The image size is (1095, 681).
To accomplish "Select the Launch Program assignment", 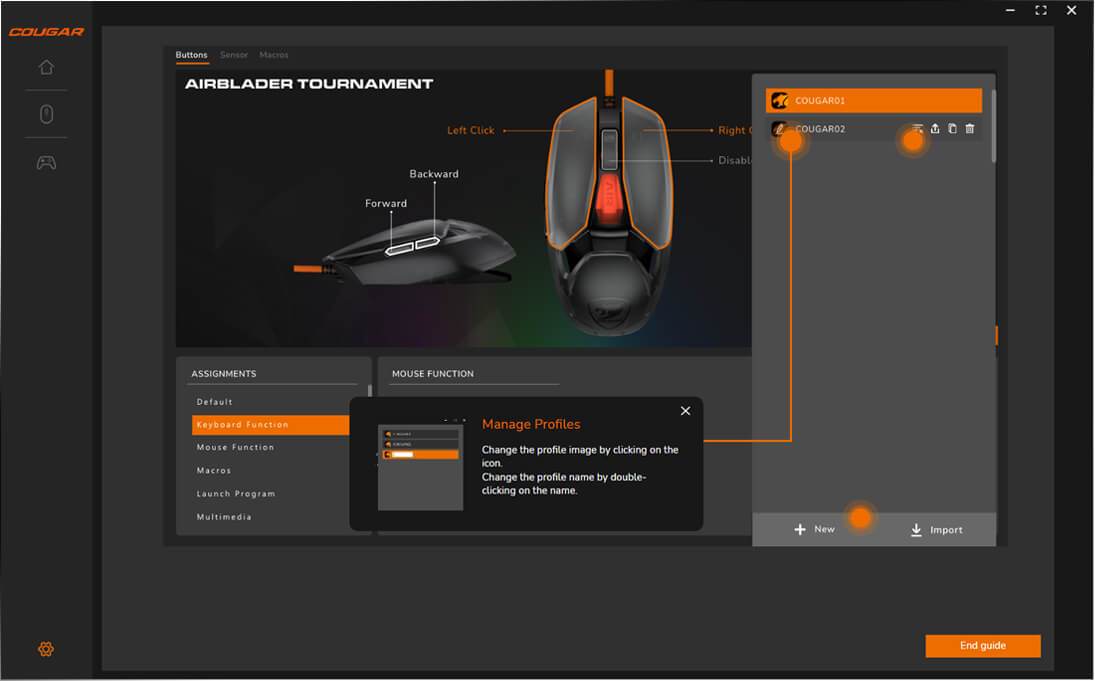I will coord(236,494).
